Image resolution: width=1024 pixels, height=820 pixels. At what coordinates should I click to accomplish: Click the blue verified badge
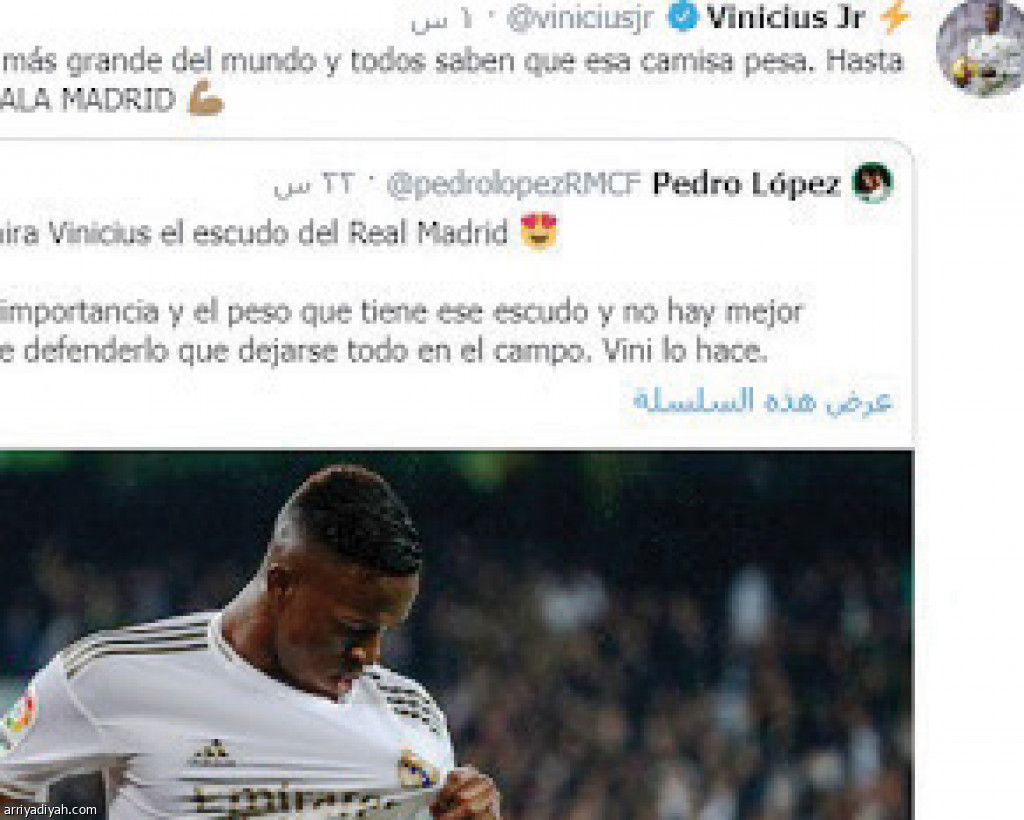(683, 18)
